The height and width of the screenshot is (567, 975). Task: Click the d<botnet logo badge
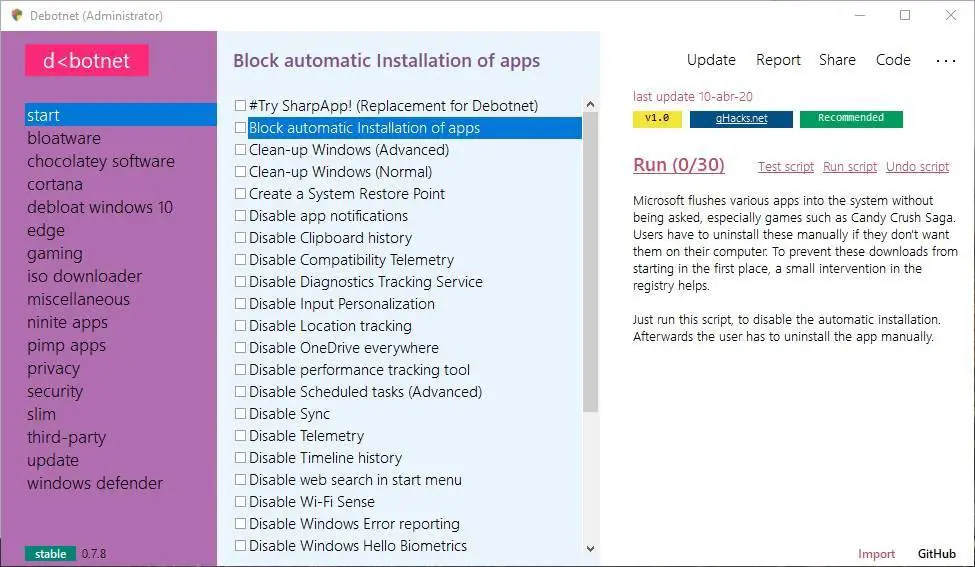click(x=87, y=61)
